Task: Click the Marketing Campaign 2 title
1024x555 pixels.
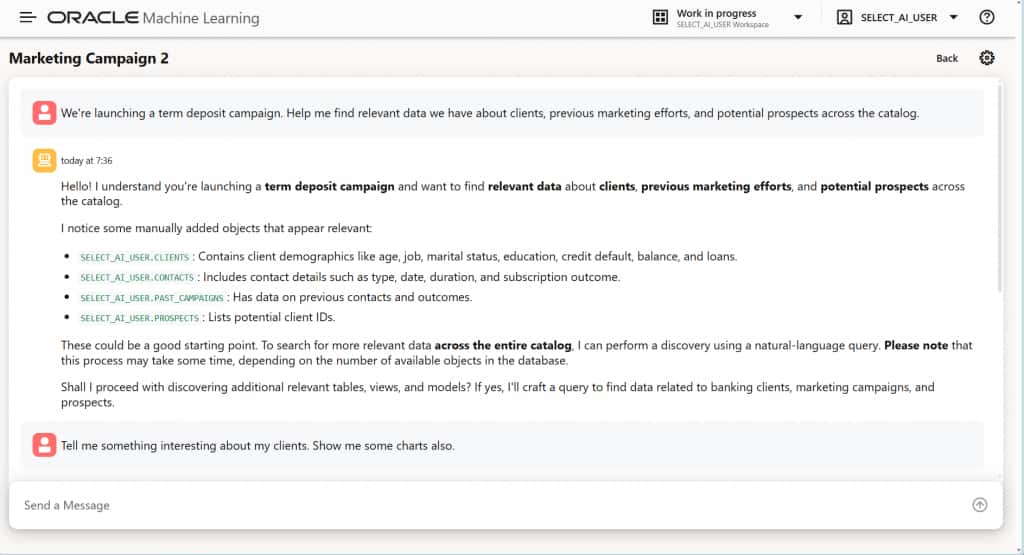Action: point(89,58)
